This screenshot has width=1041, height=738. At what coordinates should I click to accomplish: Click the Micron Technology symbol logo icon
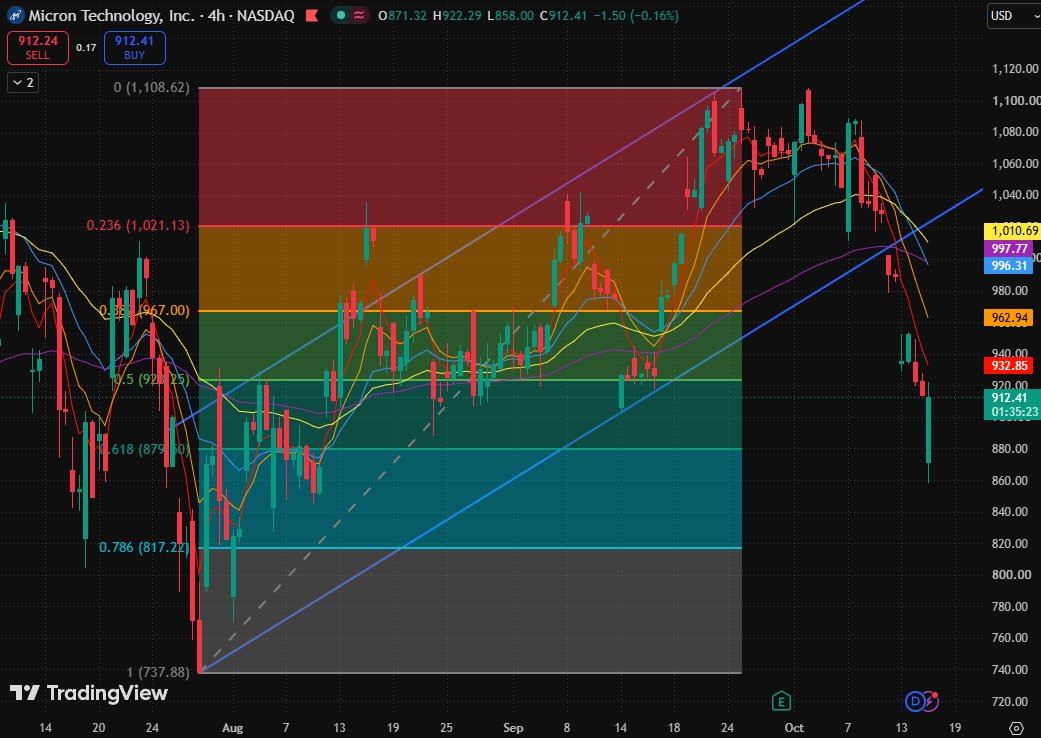(x=15, y=15)
